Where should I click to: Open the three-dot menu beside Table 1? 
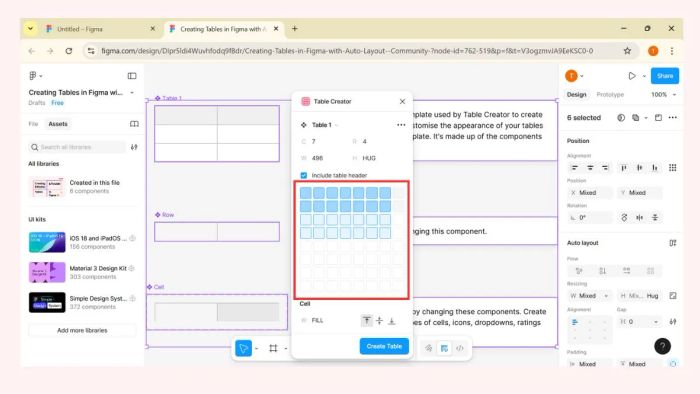(x=401, y=125)
